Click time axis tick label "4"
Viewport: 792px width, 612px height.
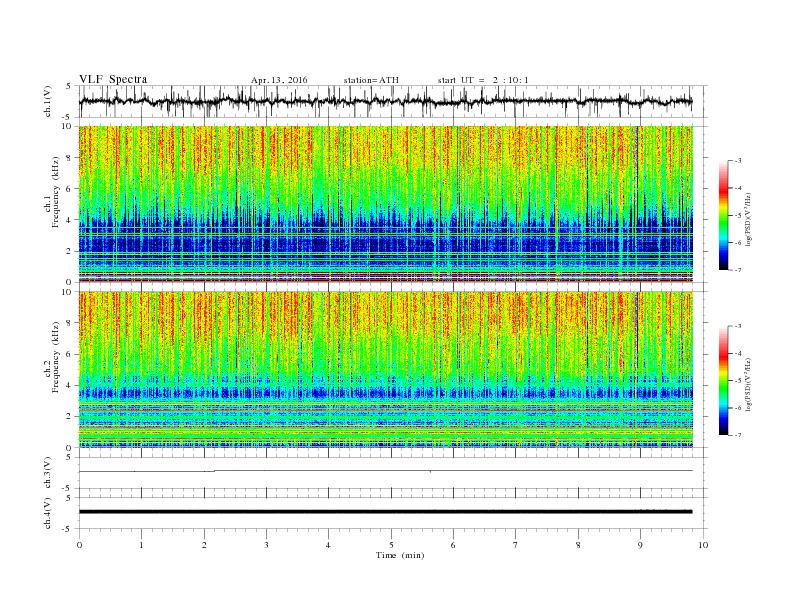(x=328, y=545)
